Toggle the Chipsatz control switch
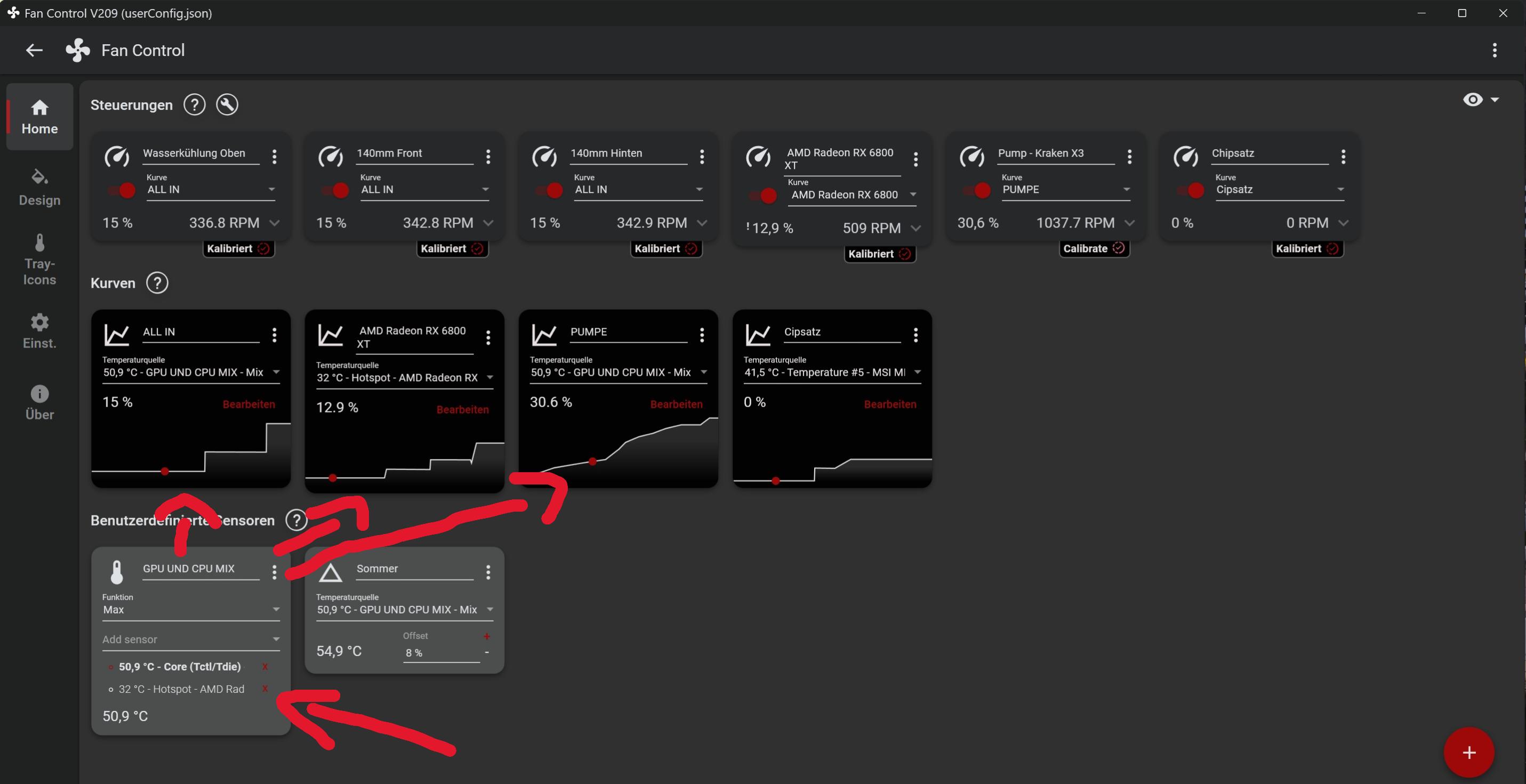1526x784 pixels. click(1191, 190)
